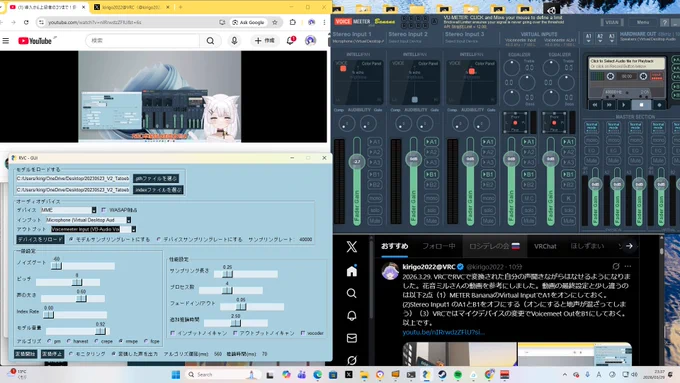Image resolution: width=680 pixels, height=383 pixels.
Task: Check the vocoder checkbox
Action: click(303, 333)
